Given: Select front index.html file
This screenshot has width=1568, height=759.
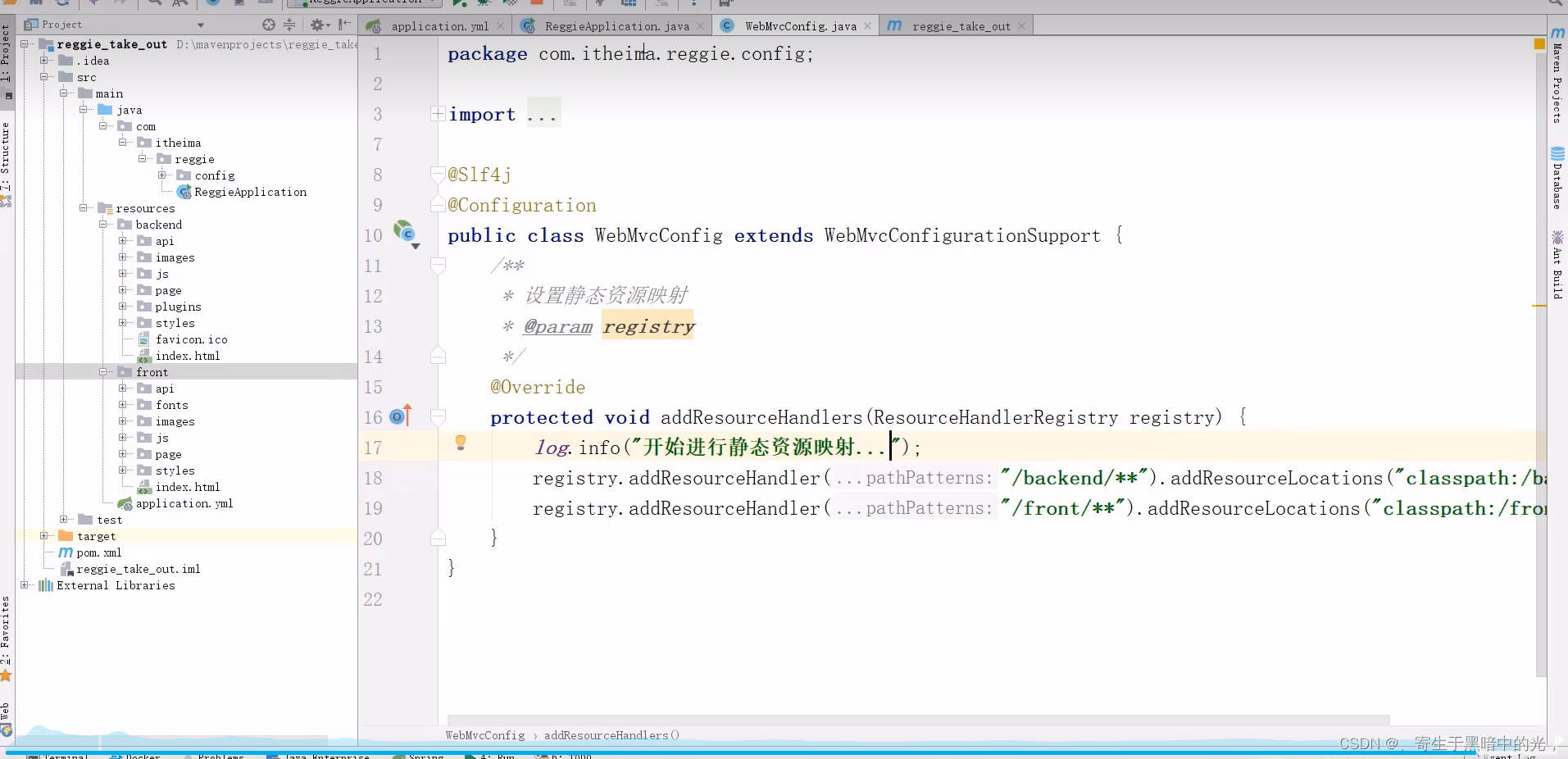Looking at the screenshot, I should tap(179, 487).
